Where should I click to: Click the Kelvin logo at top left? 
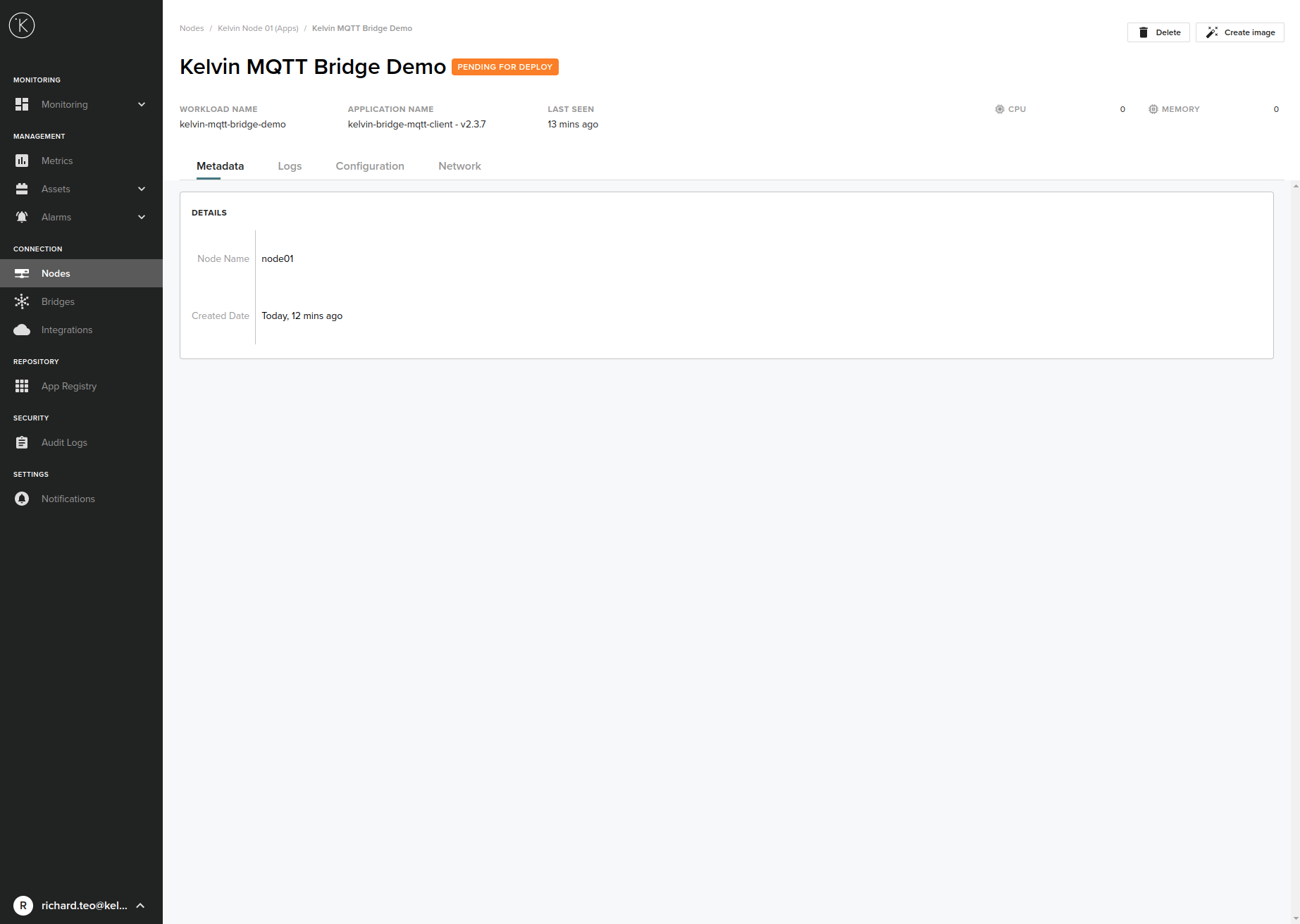click(21, 25)
